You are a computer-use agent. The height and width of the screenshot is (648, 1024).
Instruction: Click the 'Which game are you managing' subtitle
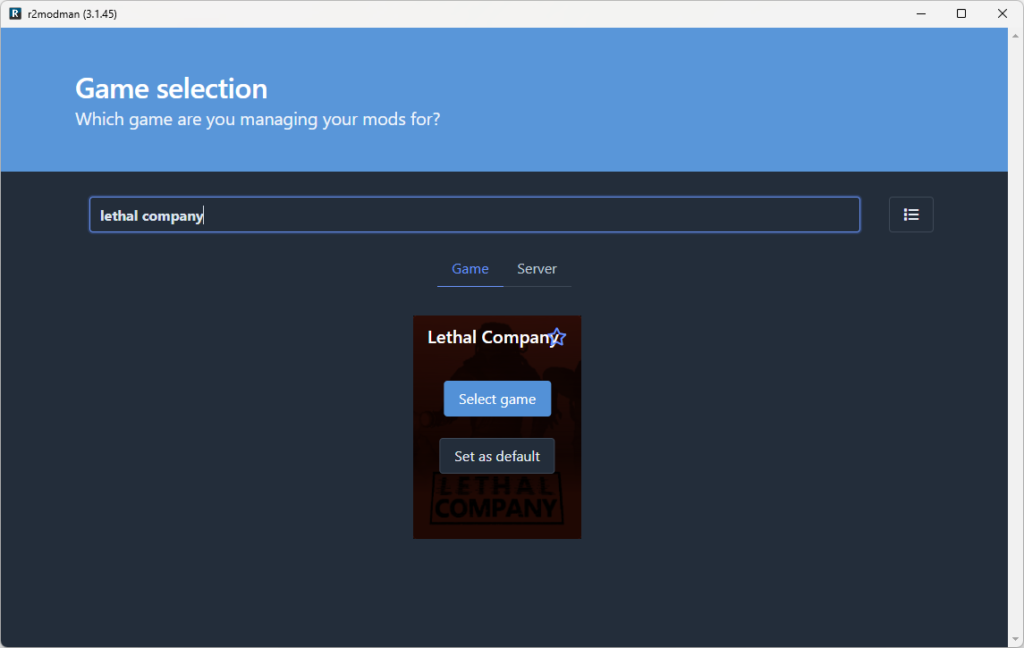click(257, 120)
